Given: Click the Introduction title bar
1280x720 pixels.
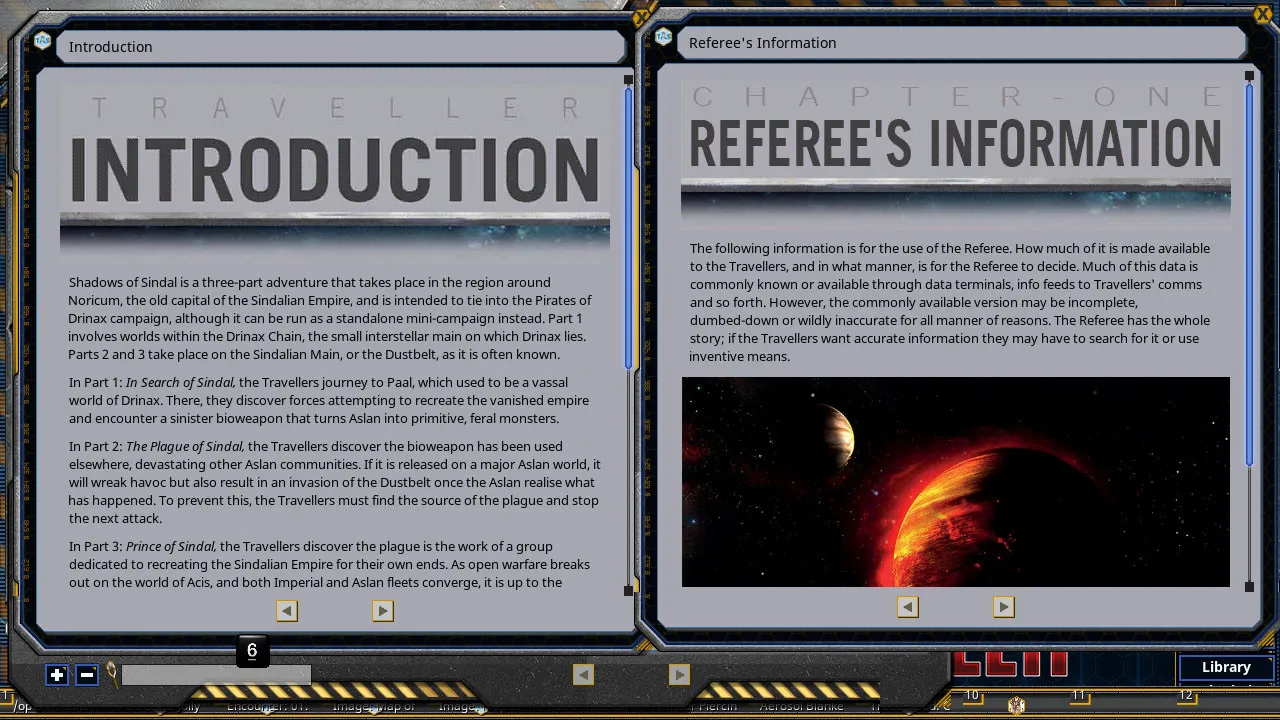Looking at the screenshot, I should point(340,47).
